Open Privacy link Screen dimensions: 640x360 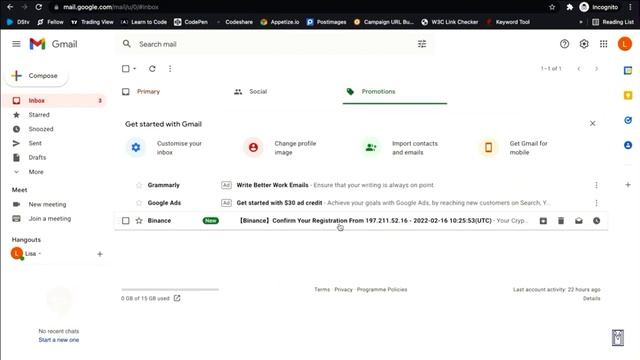coord(343,289)
